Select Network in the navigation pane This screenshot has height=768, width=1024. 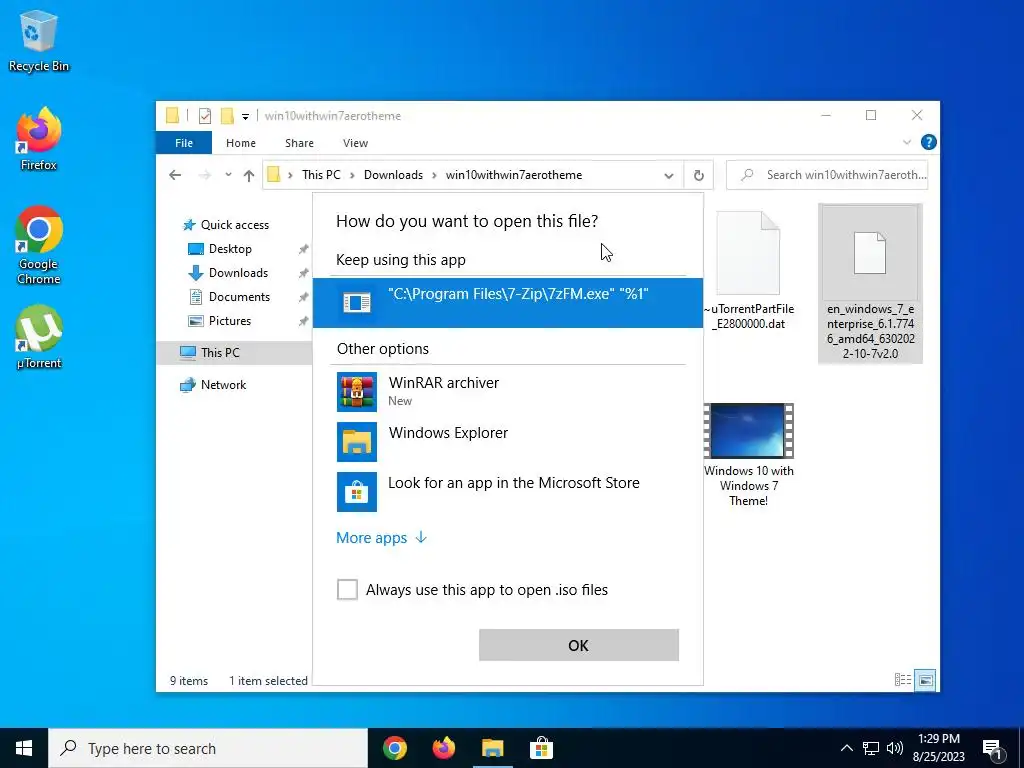tap(213, 385)
